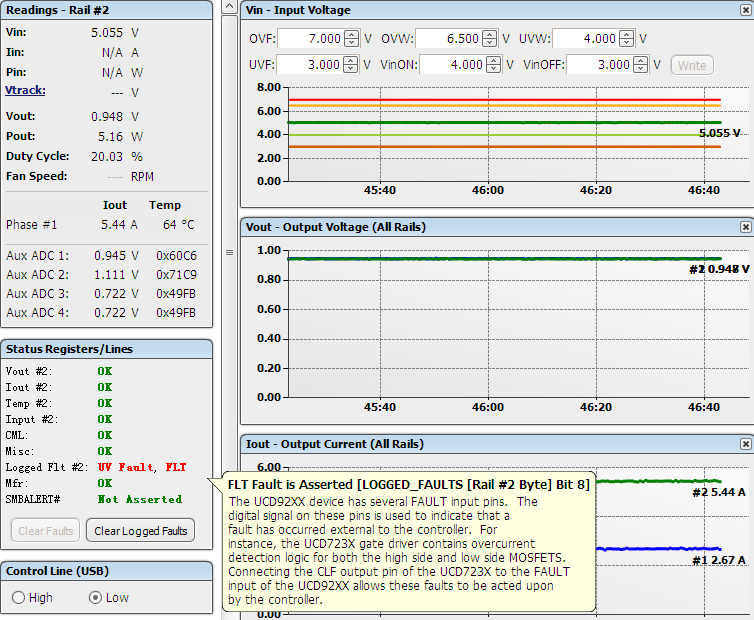Click the OVW input field
This screenshot has width=754, height=620.
[x=450, y=38]
